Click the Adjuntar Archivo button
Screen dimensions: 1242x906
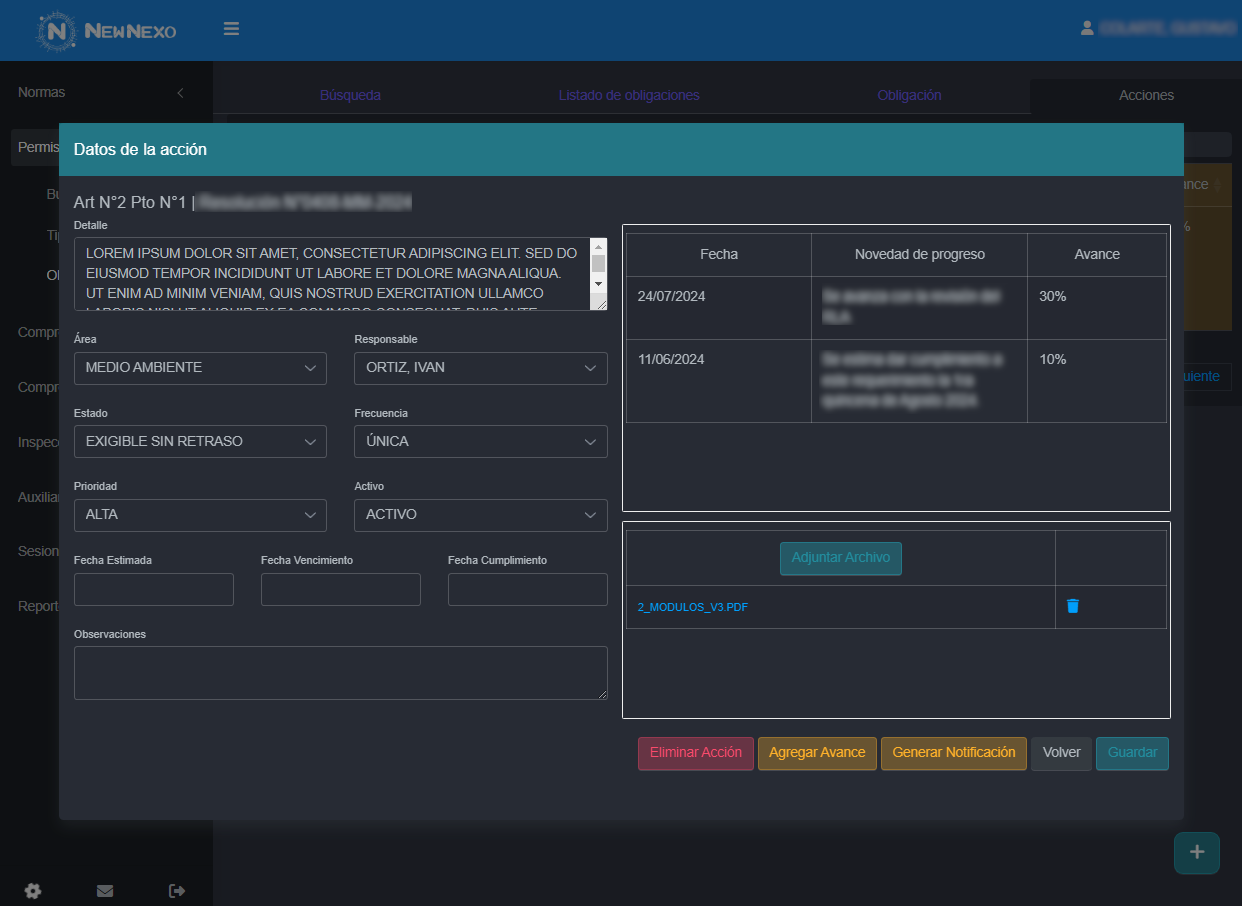tap(840, 558)
